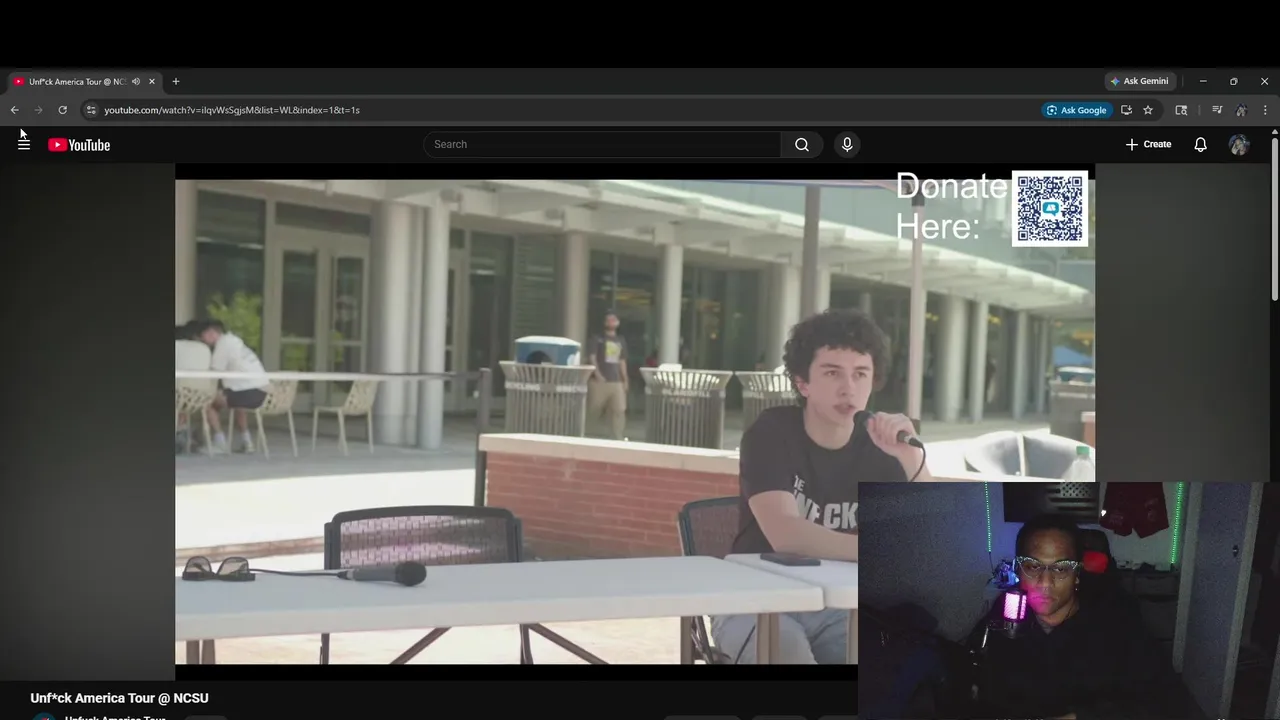
Task: Open the tab search/side panel icon
Action: (x=1181, y=110)
